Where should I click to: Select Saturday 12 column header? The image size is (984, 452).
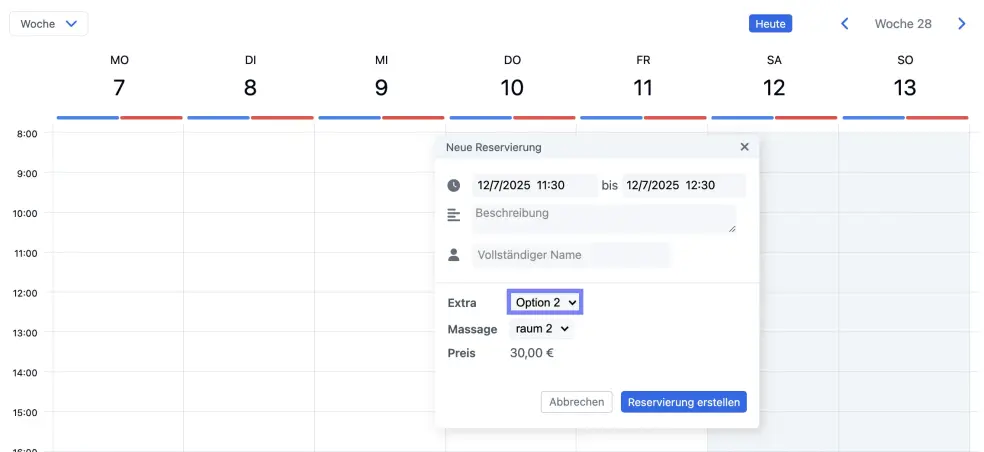pyautogui.click(x=774, y=77)
